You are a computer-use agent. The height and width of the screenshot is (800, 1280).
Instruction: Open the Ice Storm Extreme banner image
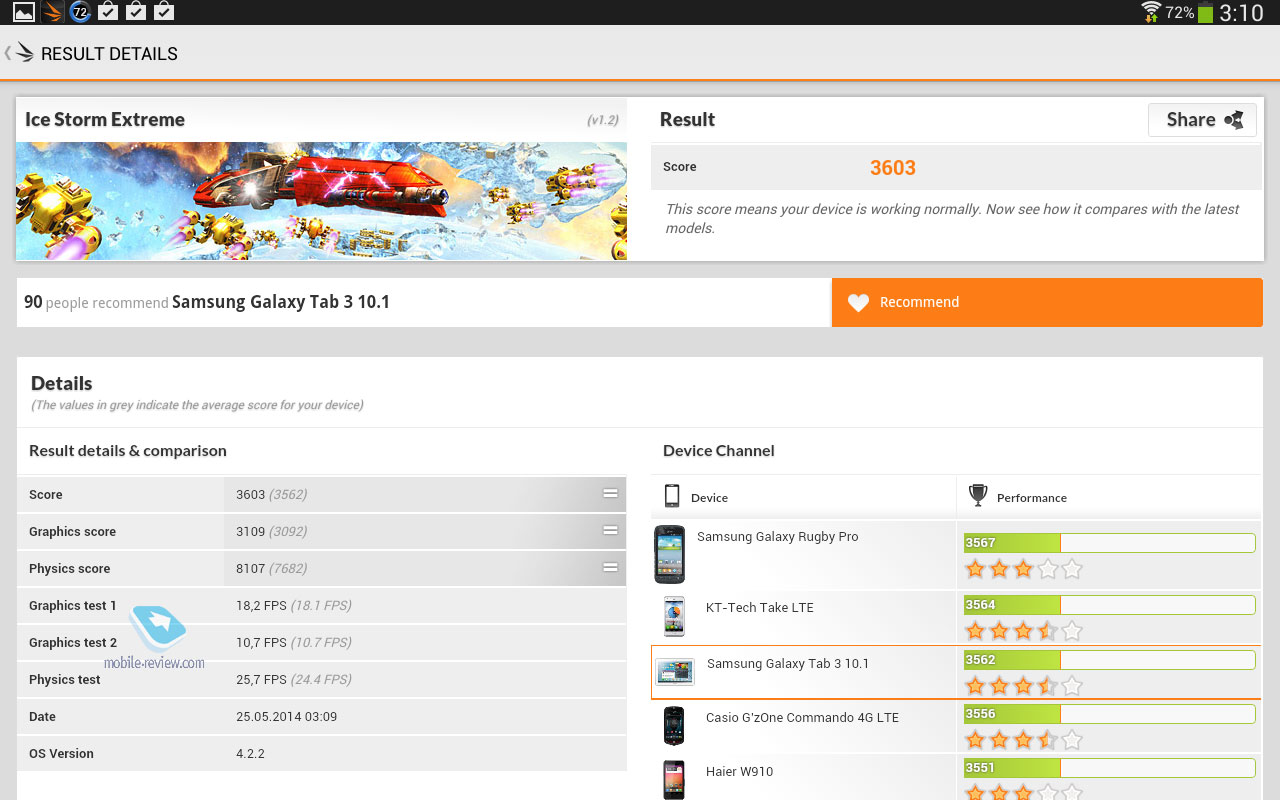[x=321, y=201]
